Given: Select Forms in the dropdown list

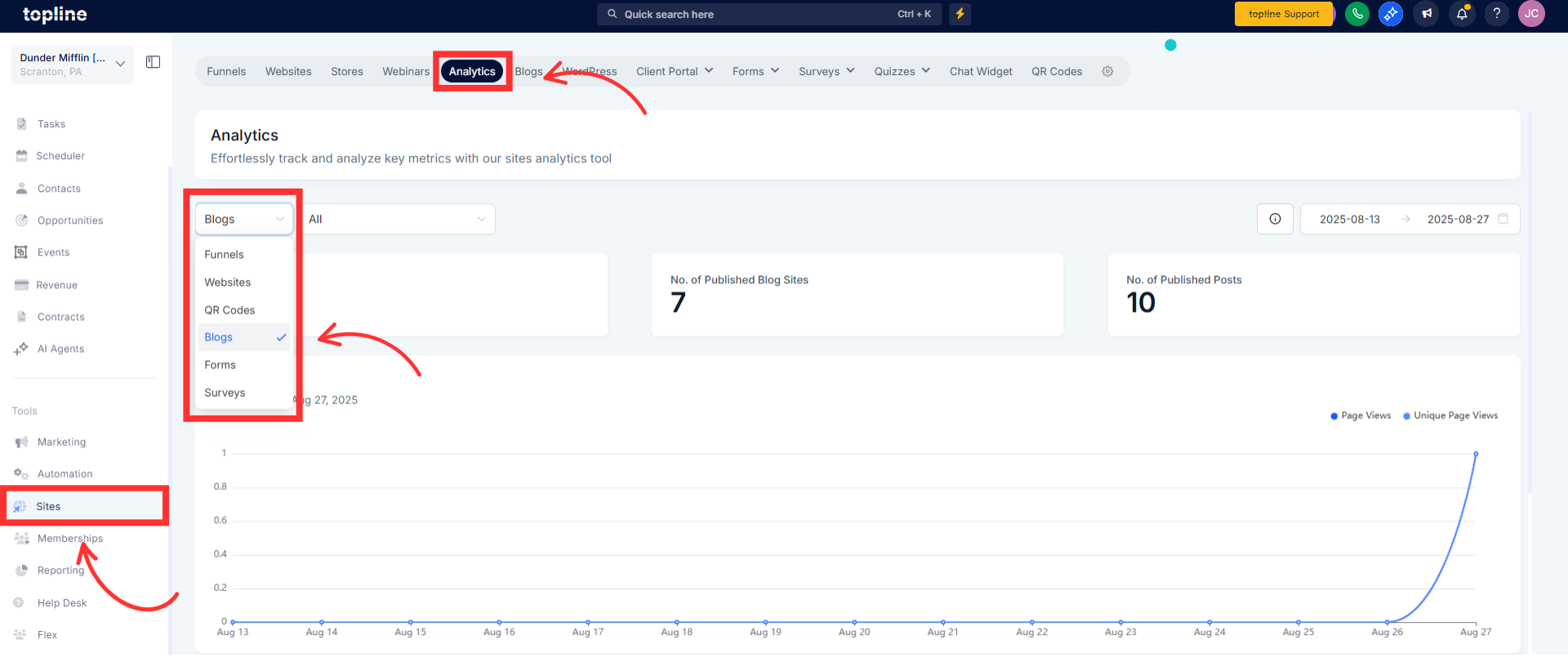Looking at the screenshot, I should 244,365.
